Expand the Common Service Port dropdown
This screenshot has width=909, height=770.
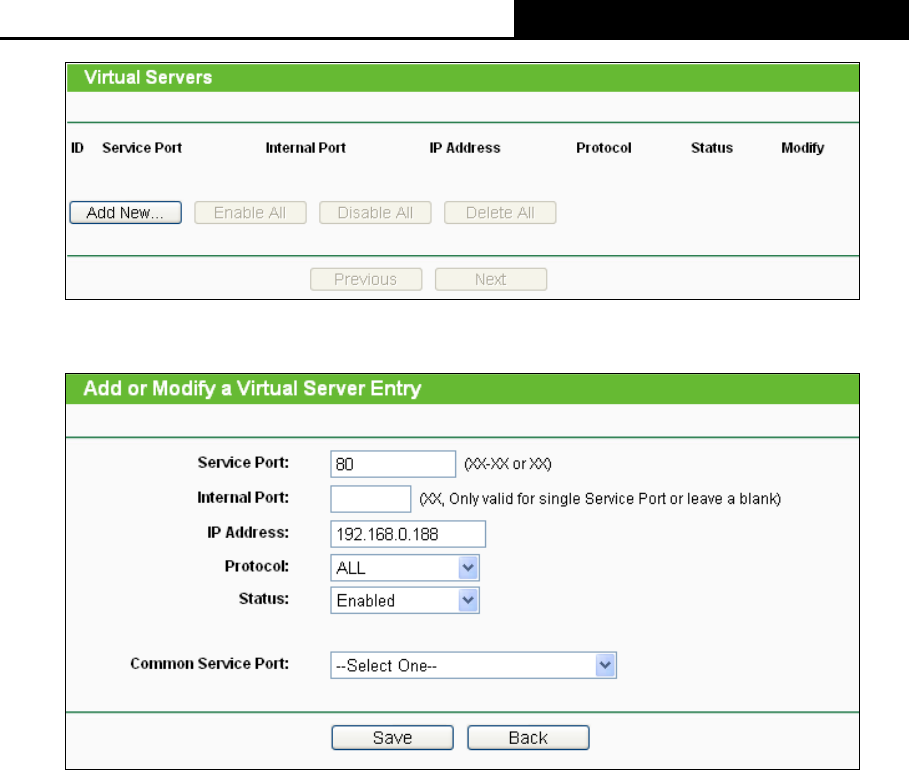473,665
